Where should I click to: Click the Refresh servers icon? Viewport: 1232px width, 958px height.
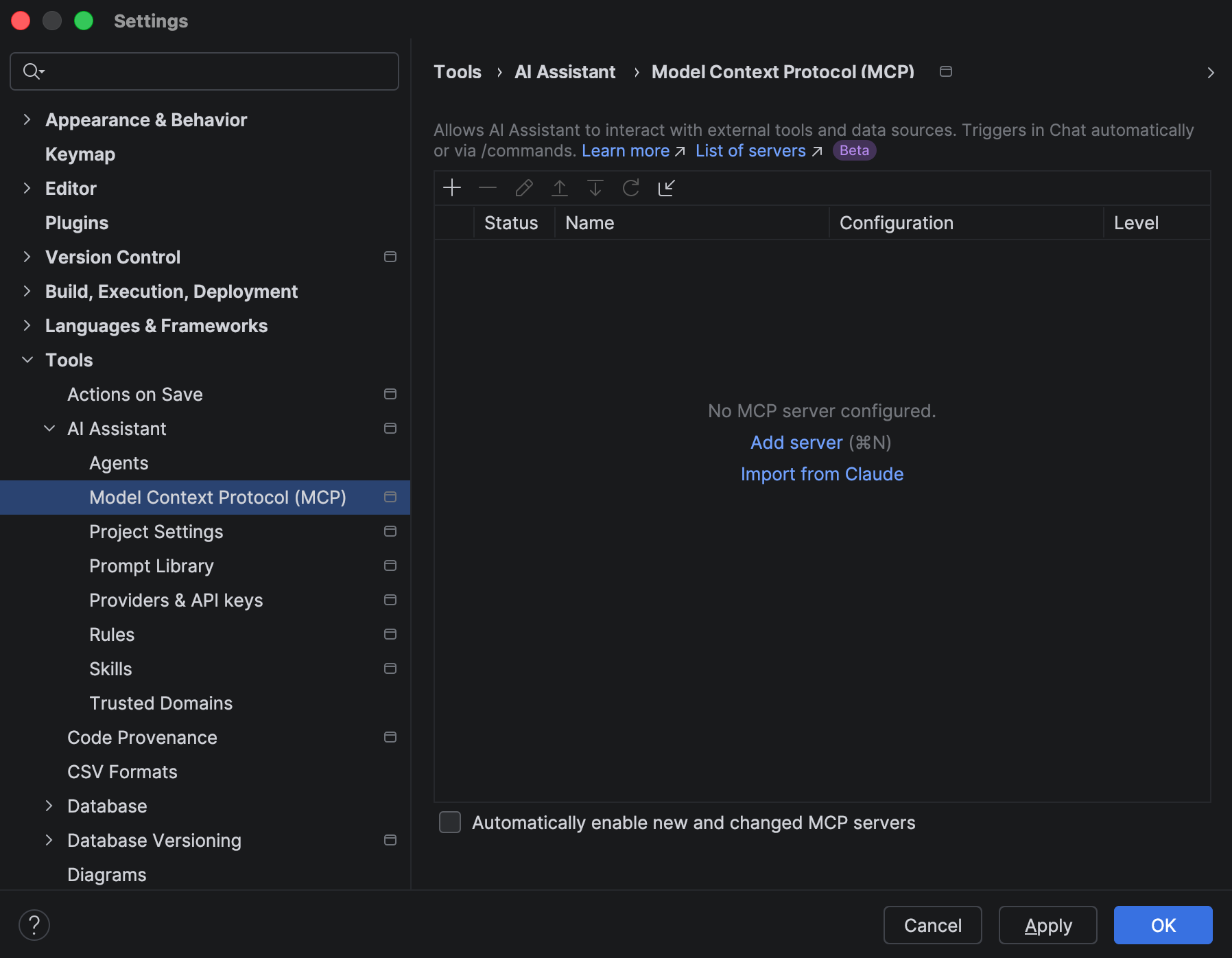pyautogui.click(x=631, y=187)
